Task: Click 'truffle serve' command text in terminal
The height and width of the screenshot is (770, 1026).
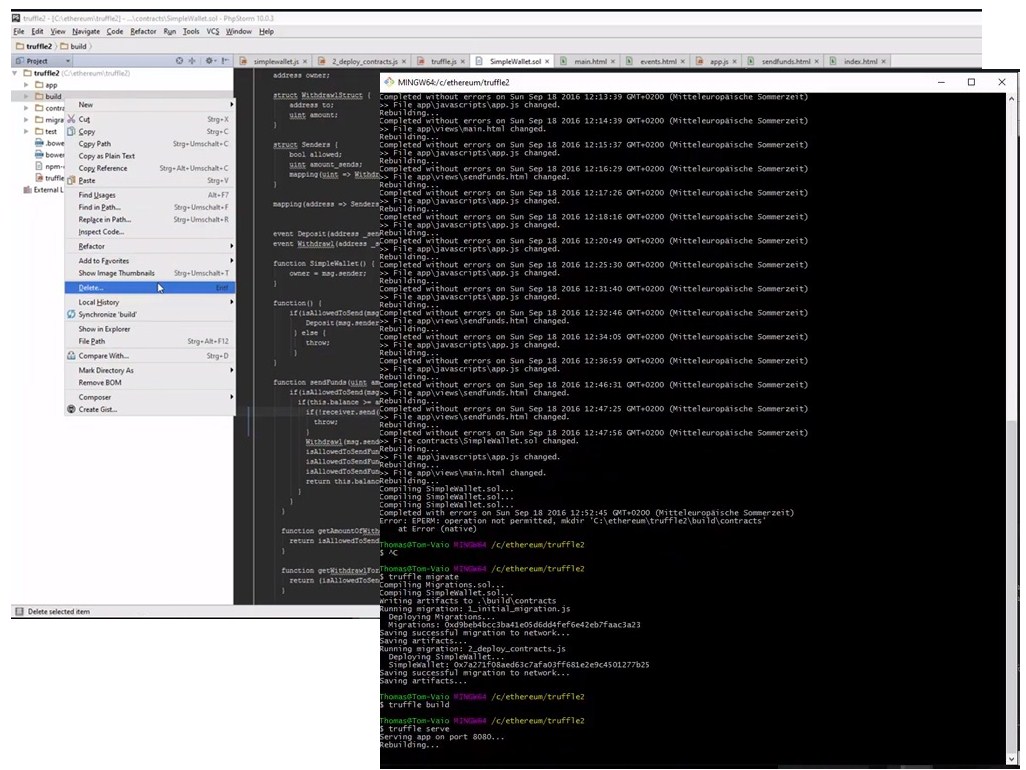Action: click(419, 729)
